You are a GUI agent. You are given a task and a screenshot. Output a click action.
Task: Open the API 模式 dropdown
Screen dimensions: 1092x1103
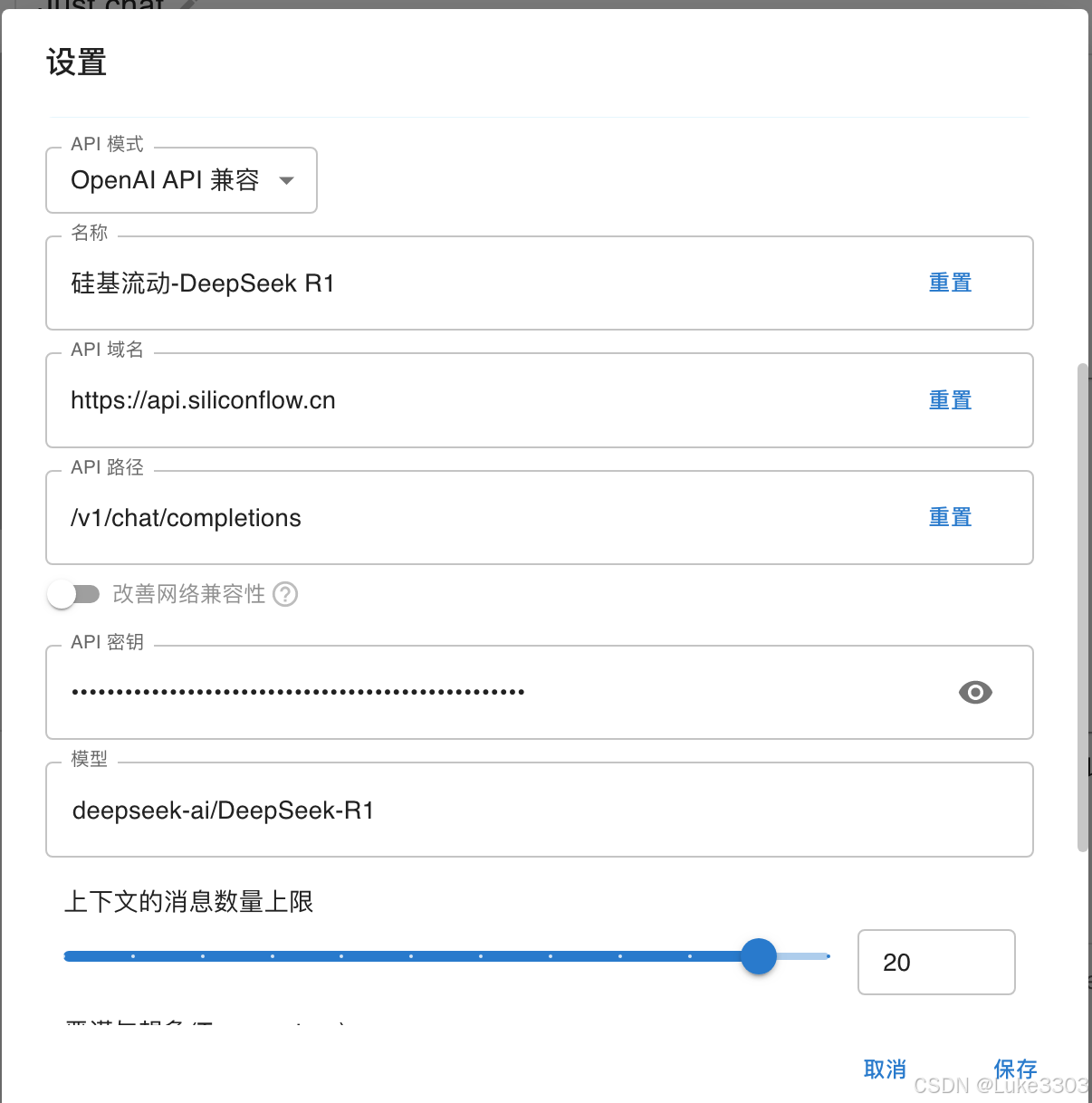[181, 180]
